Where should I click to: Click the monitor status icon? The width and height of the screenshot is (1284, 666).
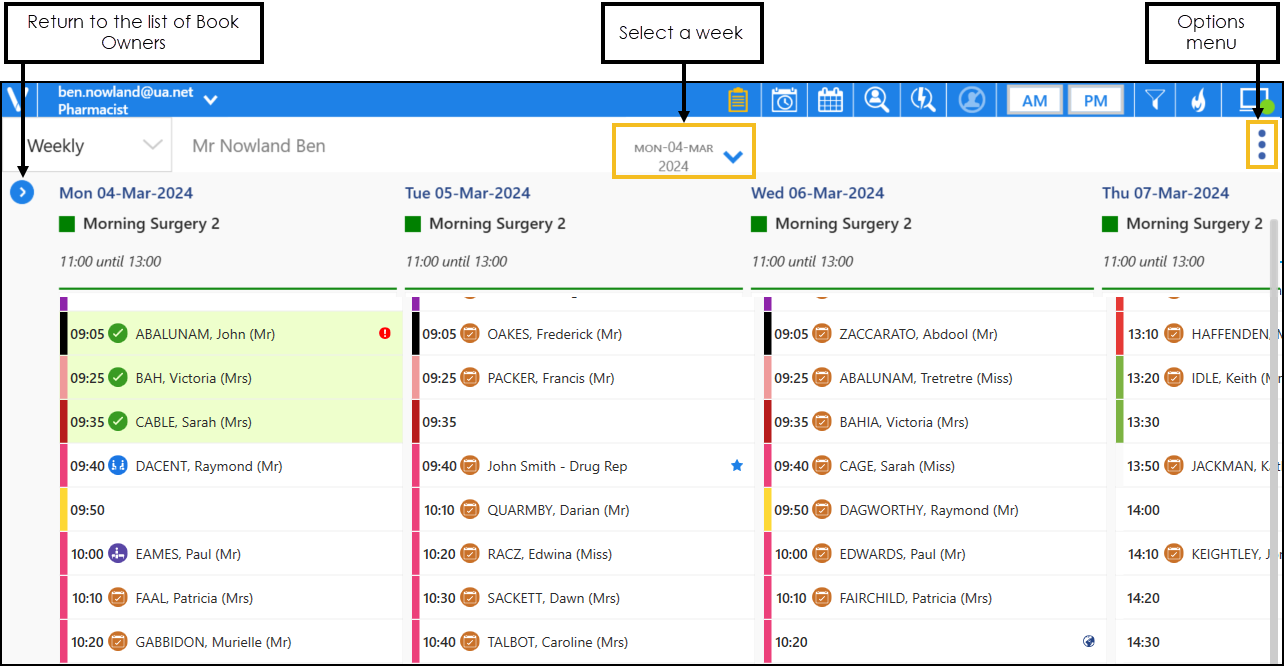(x=1254, y=100)
